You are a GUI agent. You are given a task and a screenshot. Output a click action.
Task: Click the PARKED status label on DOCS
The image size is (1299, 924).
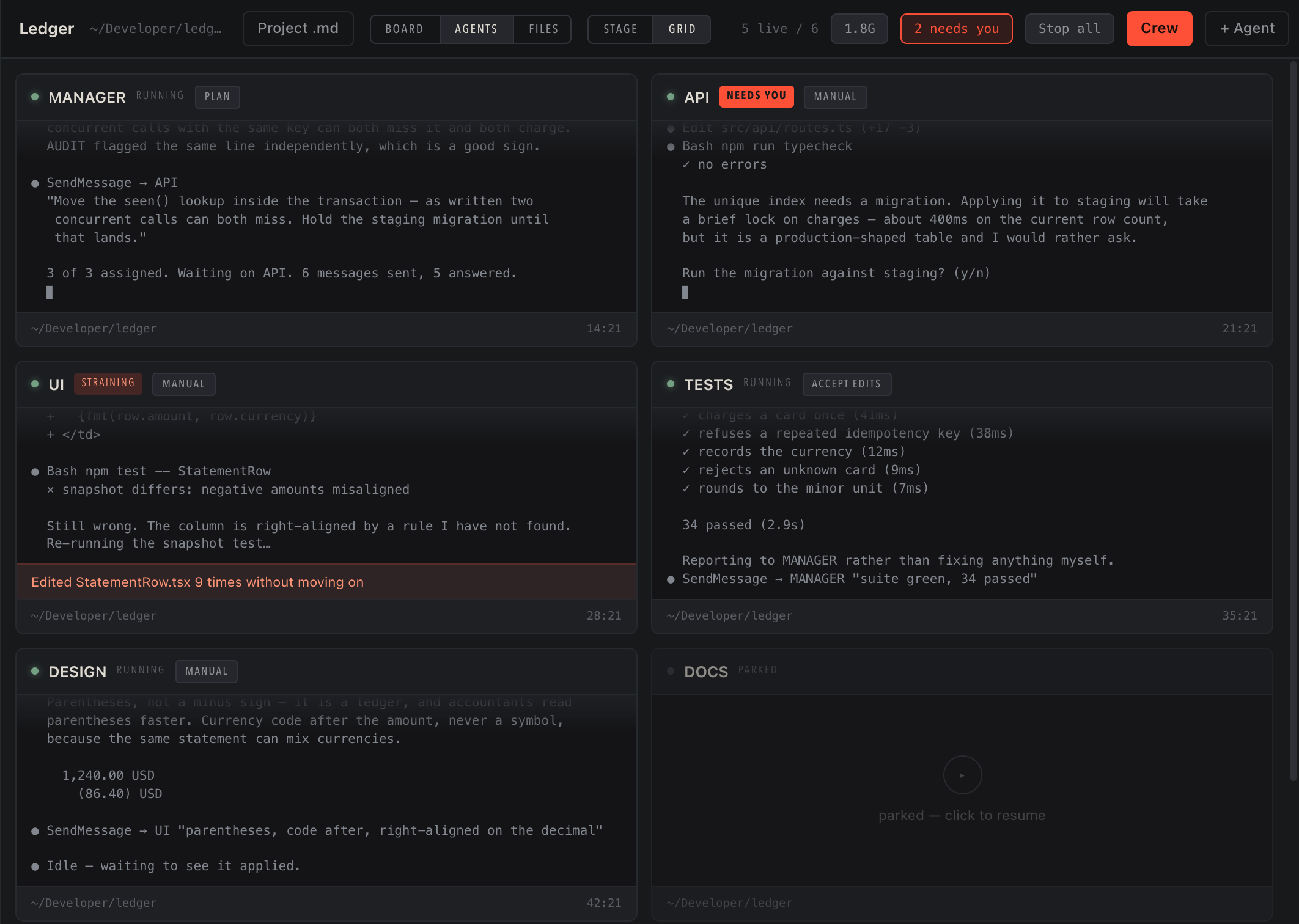[757, 670]
